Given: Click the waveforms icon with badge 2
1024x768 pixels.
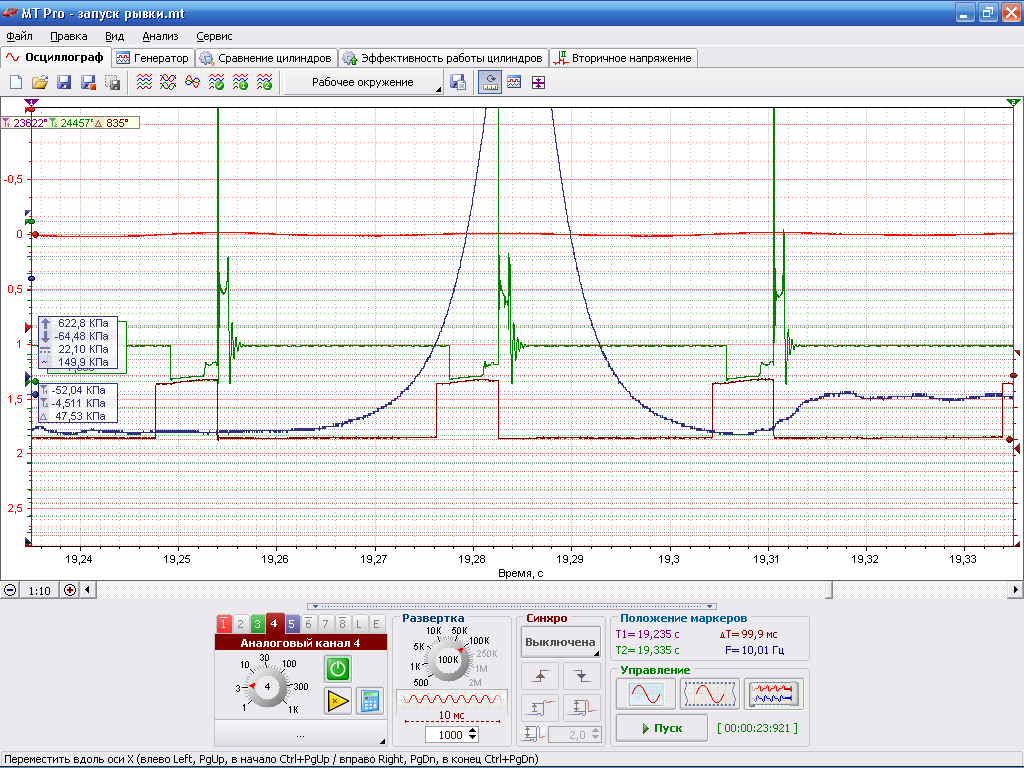Looking at the screenshot, I should 264,82.
